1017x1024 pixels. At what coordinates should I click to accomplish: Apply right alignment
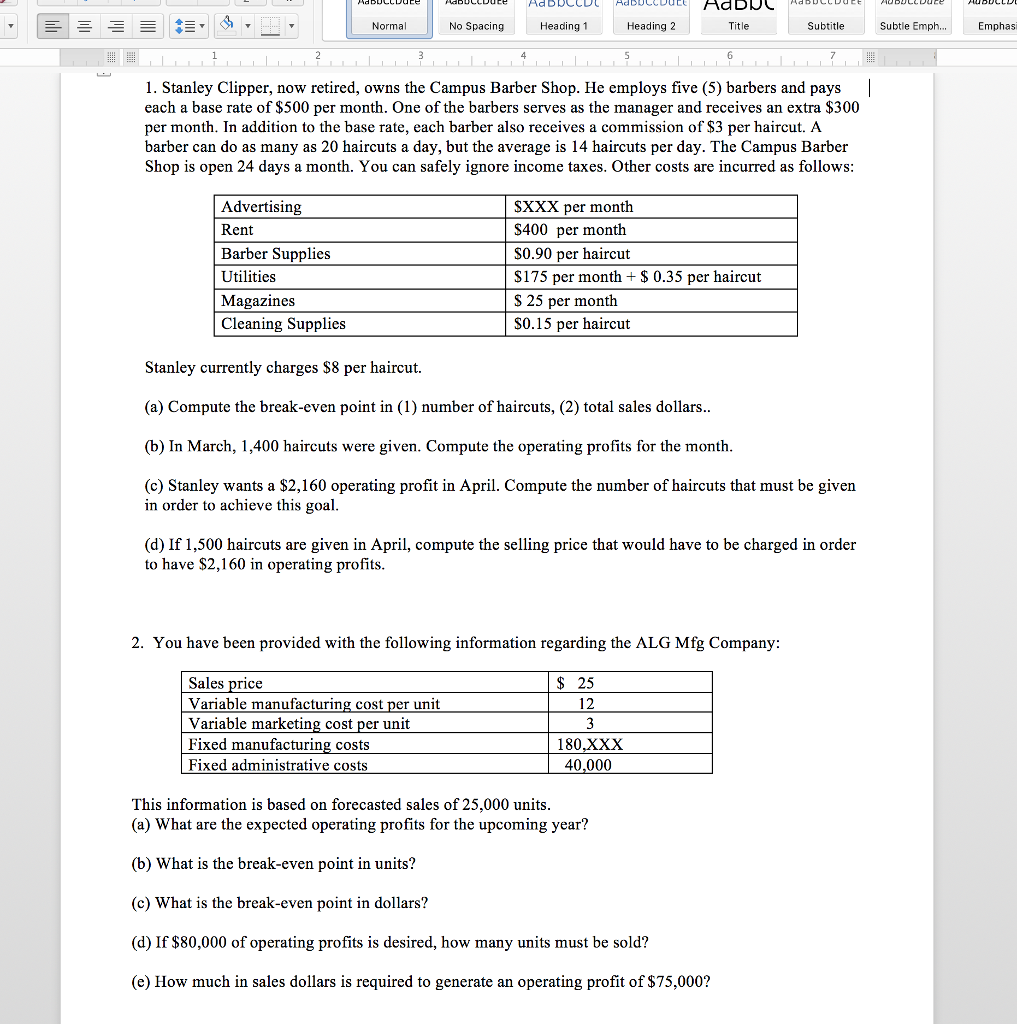115,26
